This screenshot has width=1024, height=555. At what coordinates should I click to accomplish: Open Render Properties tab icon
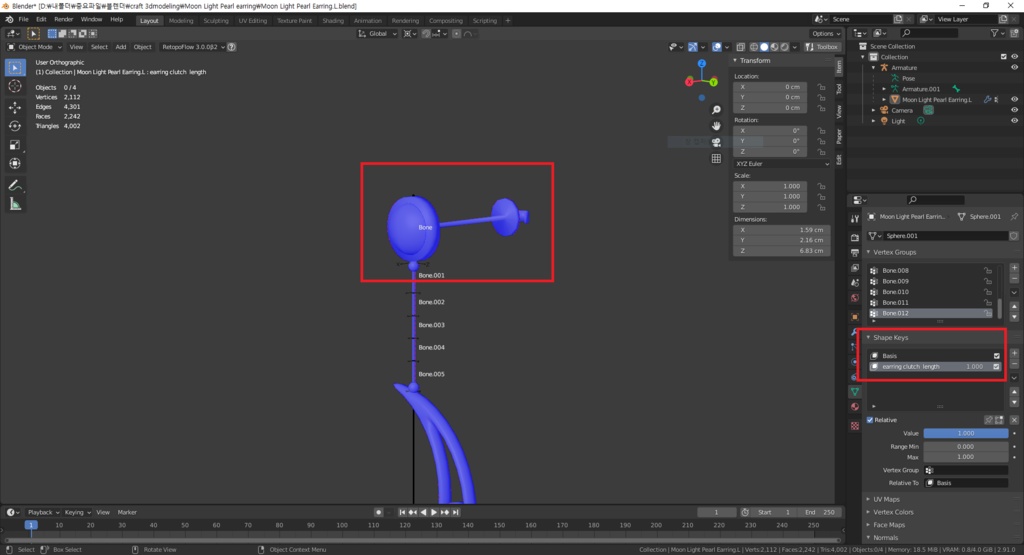pyautogui.click(x=855, y=237)
